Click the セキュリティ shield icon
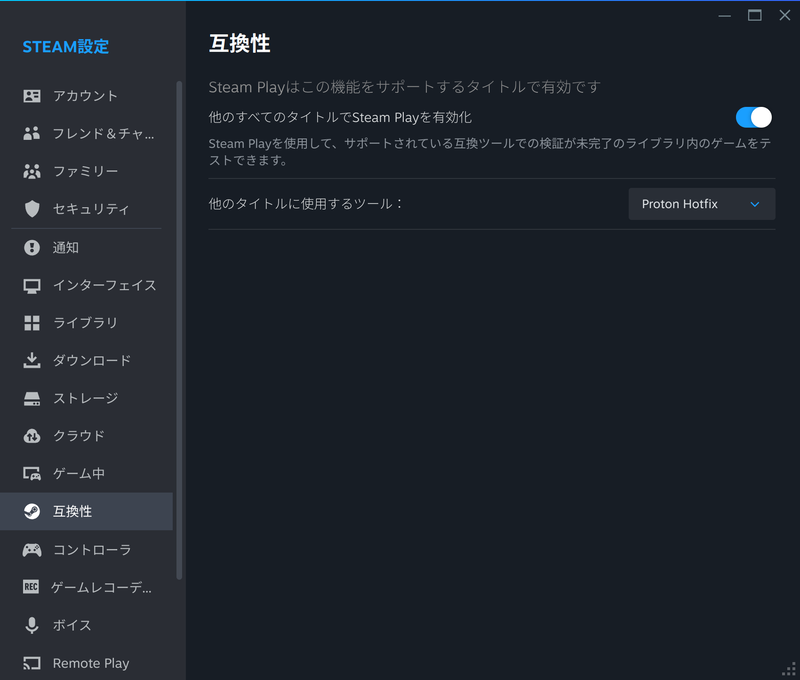 [x=33, y=209]
